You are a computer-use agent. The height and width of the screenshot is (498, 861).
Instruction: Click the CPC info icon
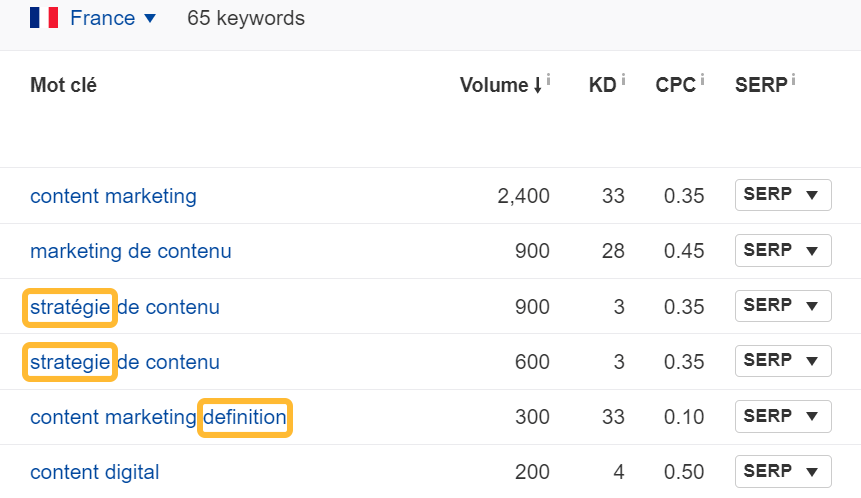703,79
